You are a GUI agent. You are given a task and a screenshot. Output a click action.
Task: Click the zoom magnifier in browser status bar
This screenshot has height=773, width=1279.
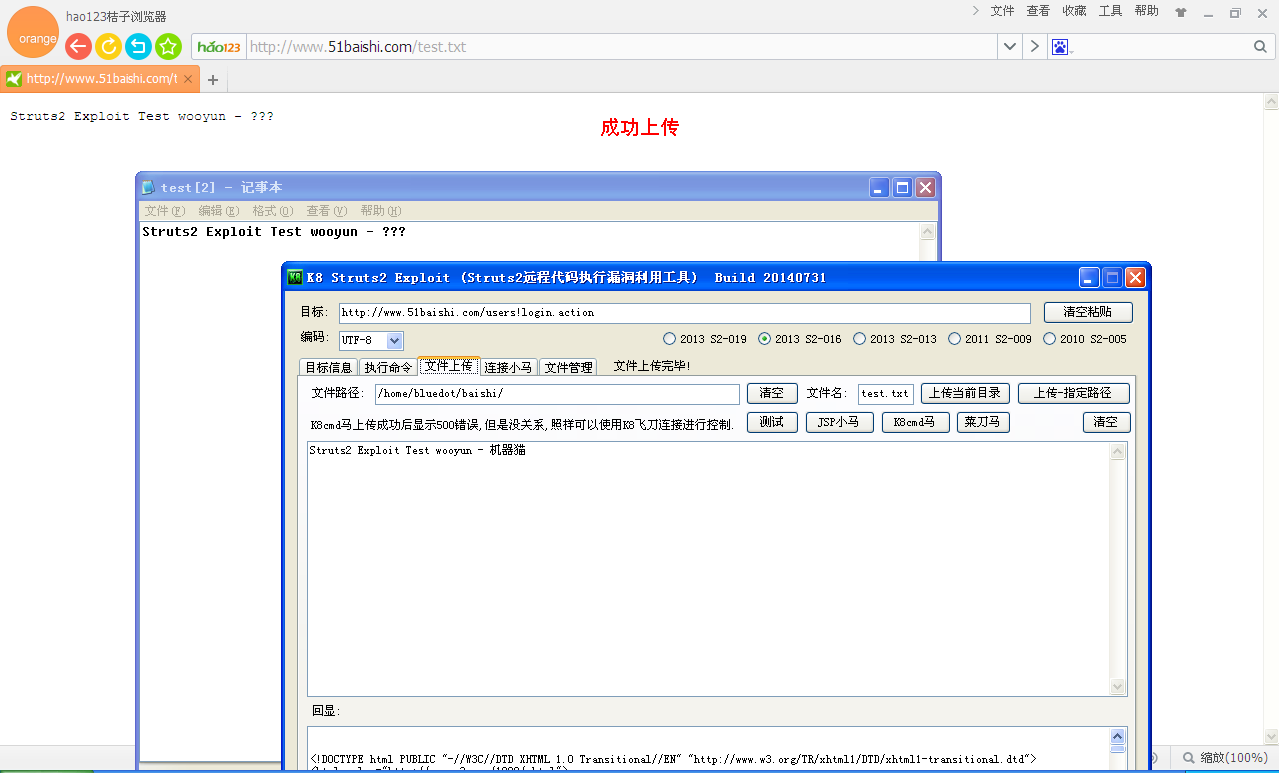point(1189,758)
